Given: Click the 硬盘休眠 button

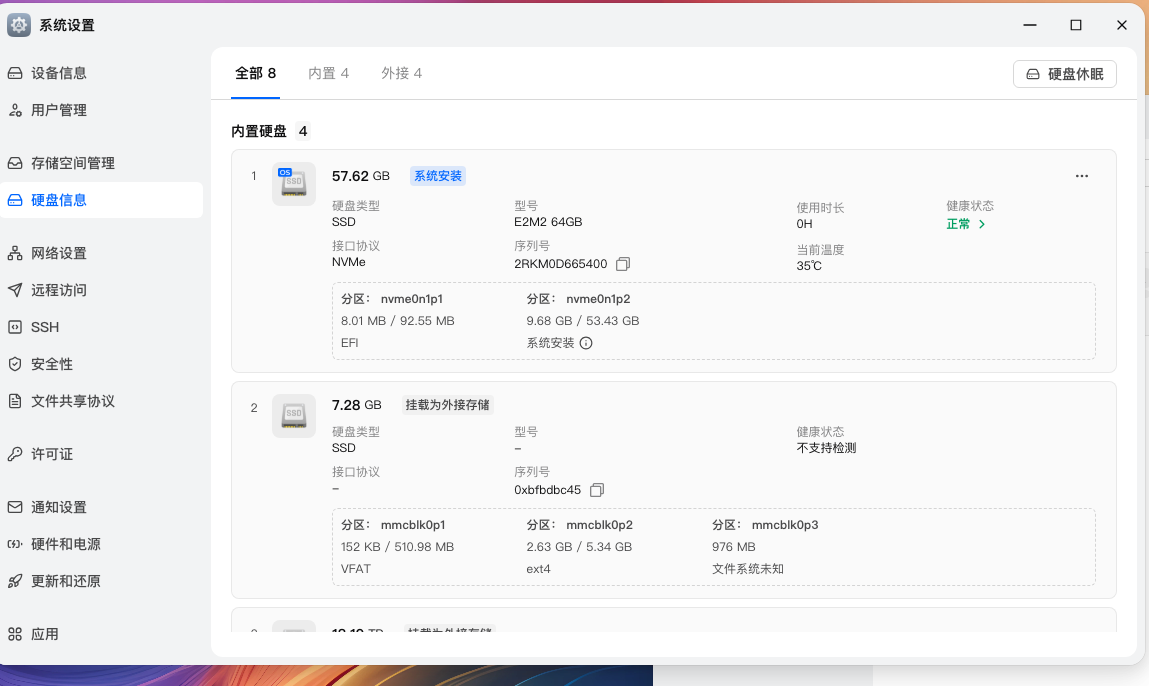Looking at the screenshot, I should click(1064, 74).
